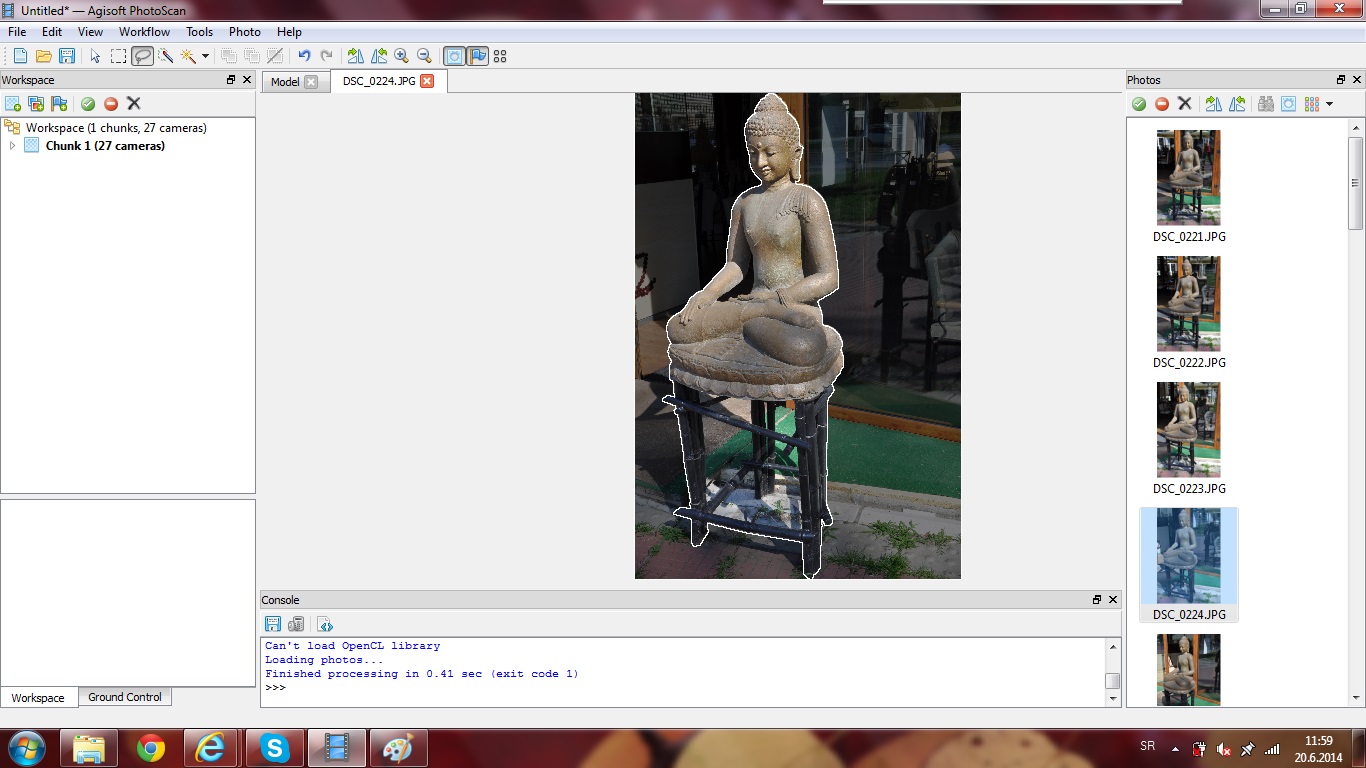
Task: Toggle Show Markers flag button
Action: (477, 56)
